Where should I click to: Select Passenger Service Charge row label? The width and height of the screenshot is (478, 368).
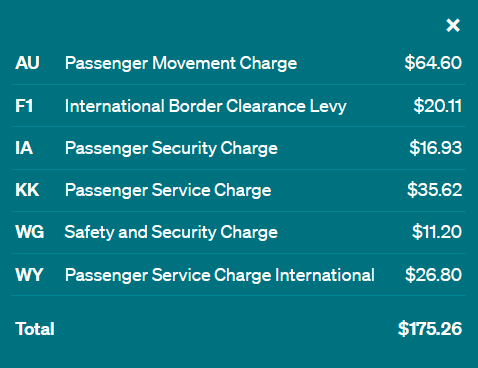click(168, 190)
